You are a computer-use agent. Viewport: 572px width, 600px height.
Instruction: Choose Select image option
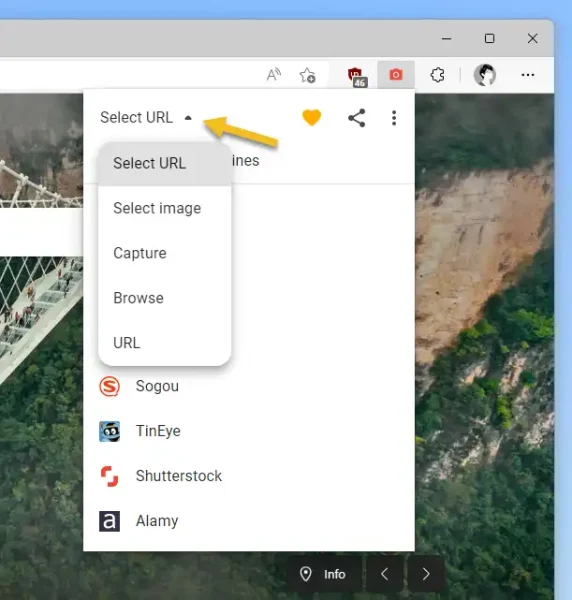tap(165, 209)
